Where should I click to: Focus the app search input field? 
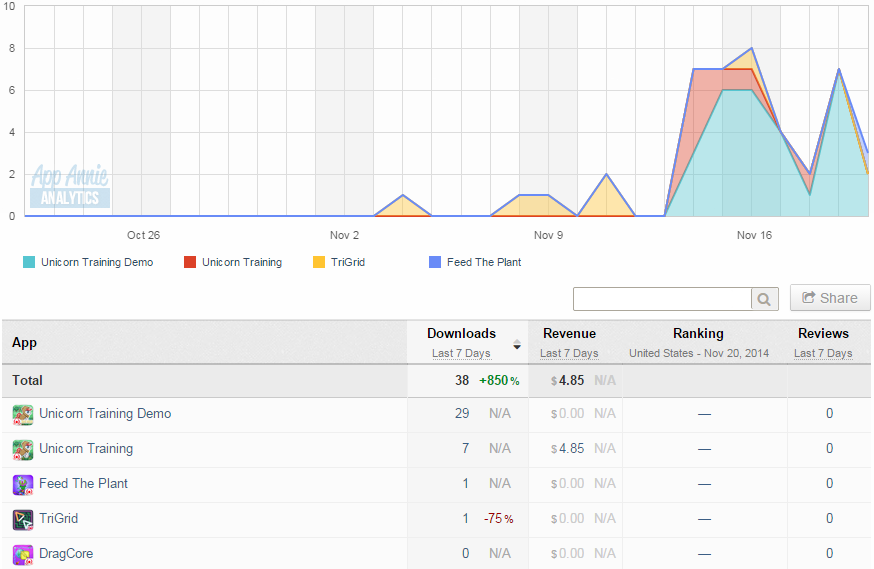(662, 299)
